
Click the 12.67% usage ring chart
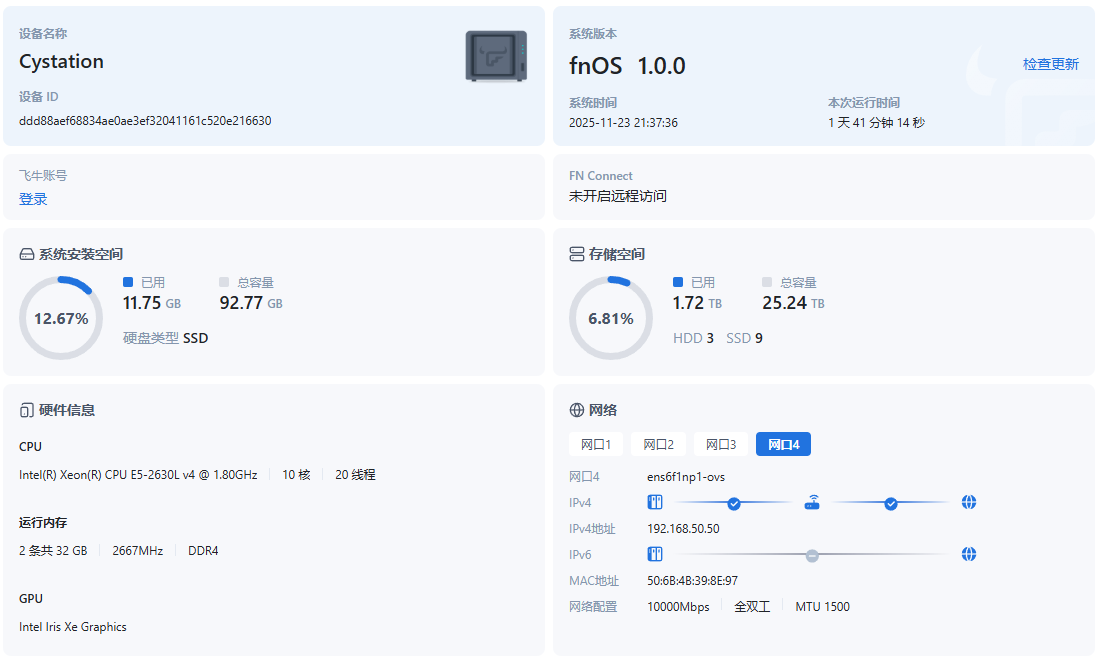tap(61, 319)
